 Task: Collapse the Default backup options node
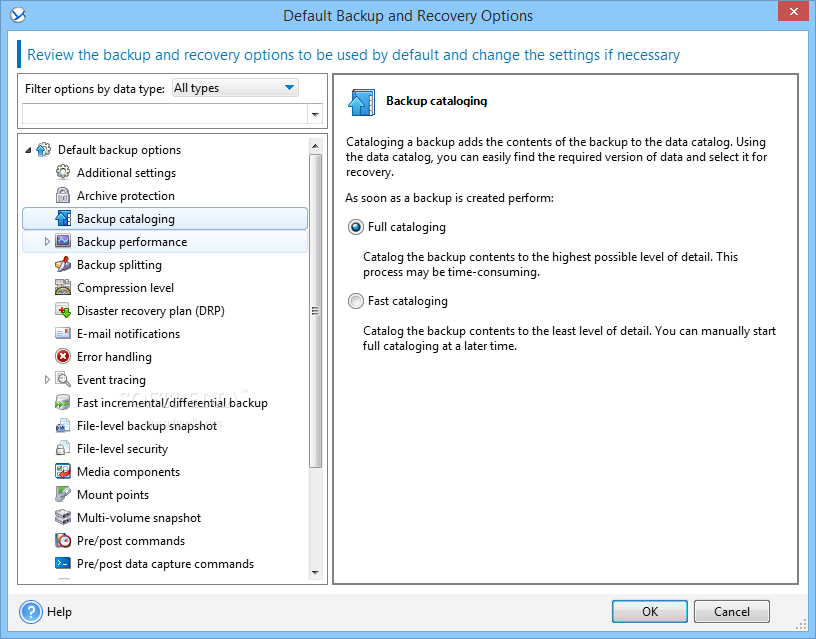point(28,150)
